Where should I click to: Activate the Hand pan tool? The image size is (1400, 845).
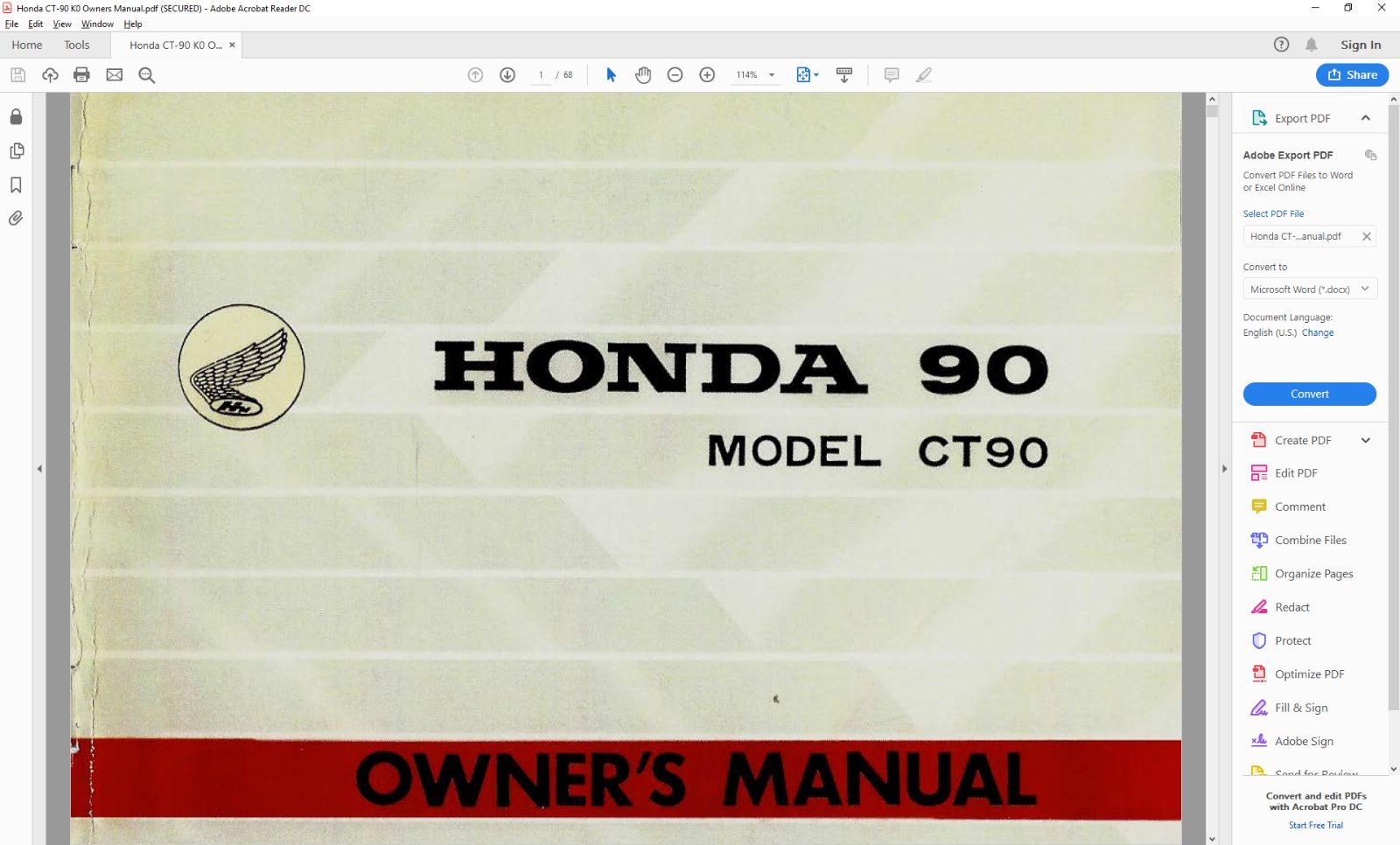[643, 75]
